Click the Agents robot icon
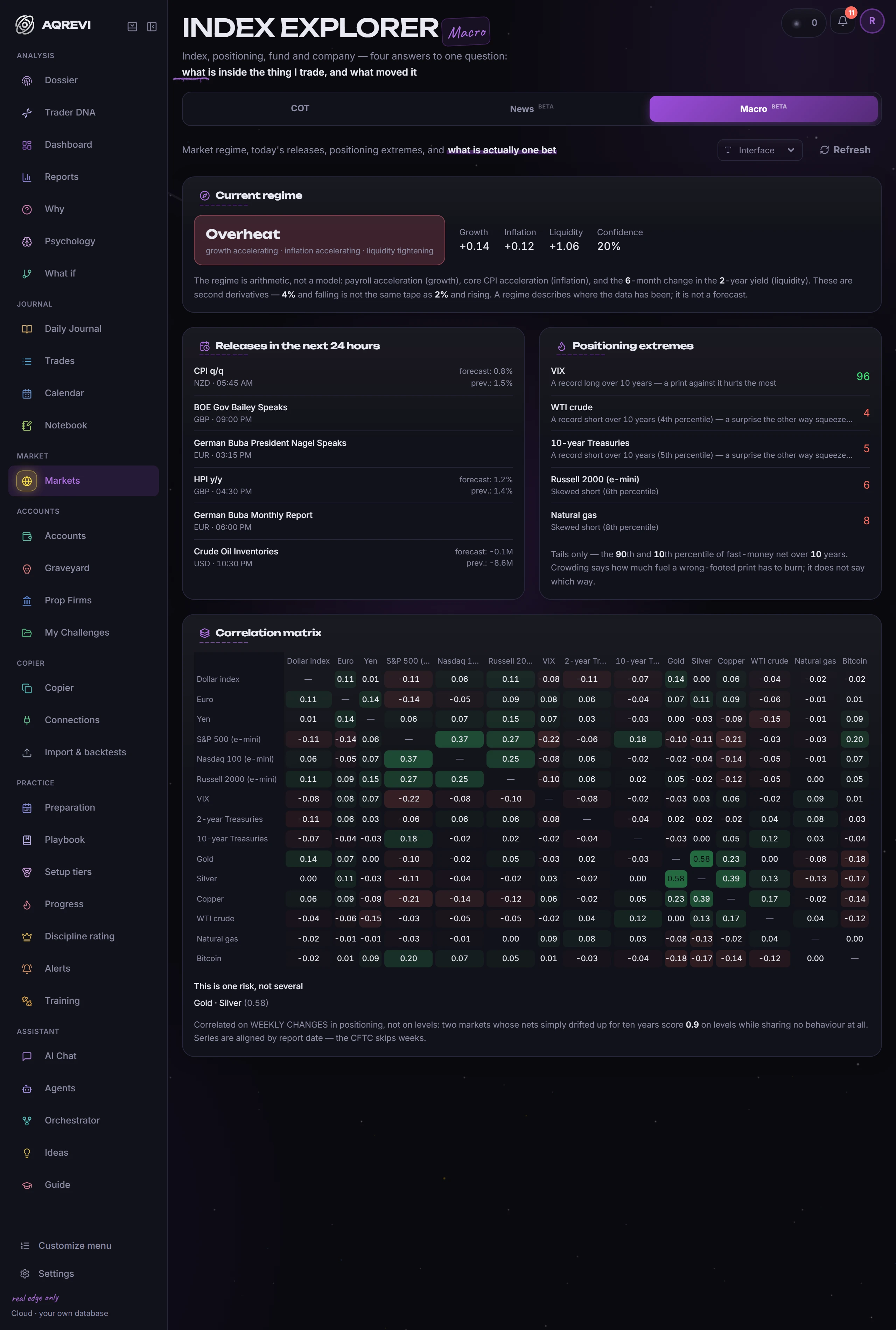This screenshot has height=1330, width=896. click(27, 1089)
